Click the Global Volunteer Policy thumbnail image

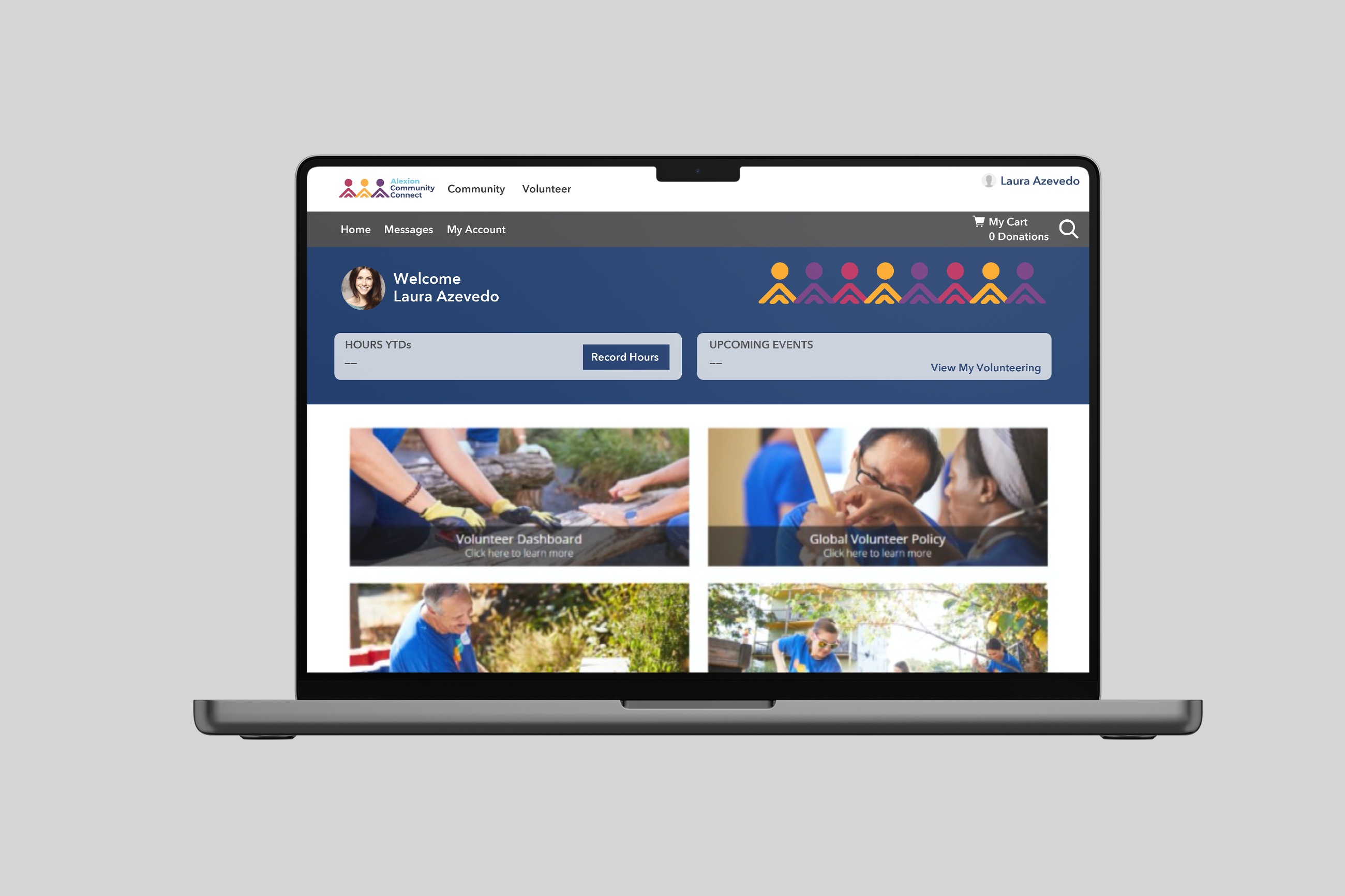(x=878, y=496)
